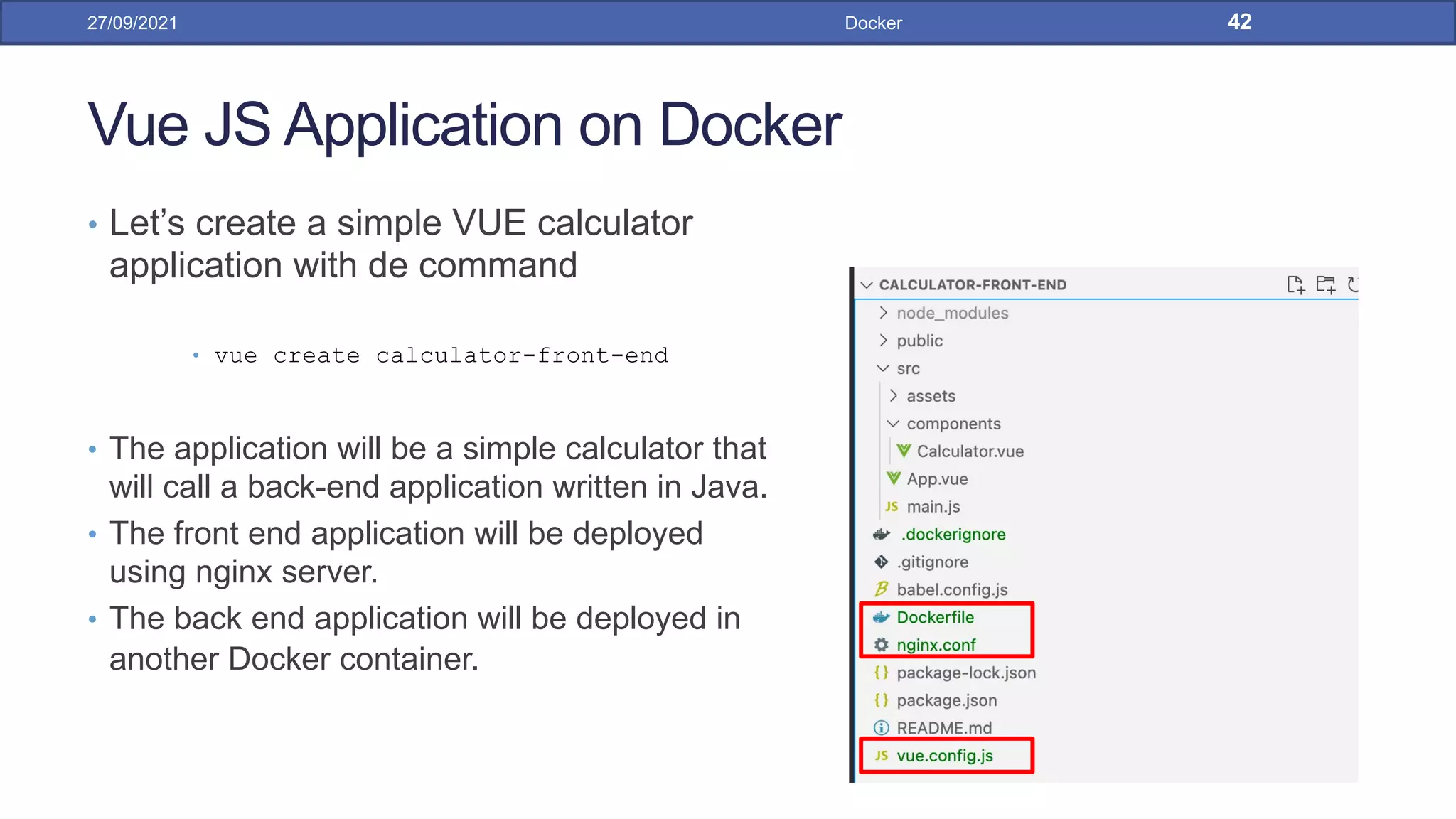This screenshot has width=1456, height=819.
Task: Open the App.vue file
Action: click(x=937, y=479)
